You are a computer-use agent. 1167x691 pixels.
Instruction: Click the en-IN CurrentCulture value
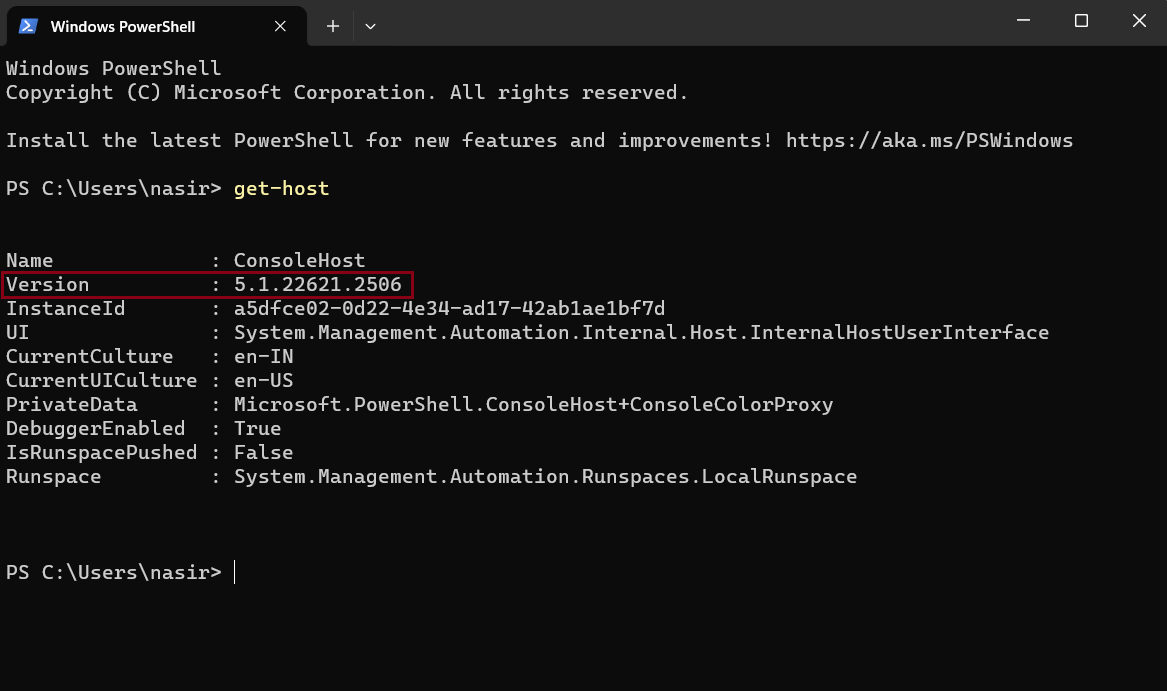263,357
